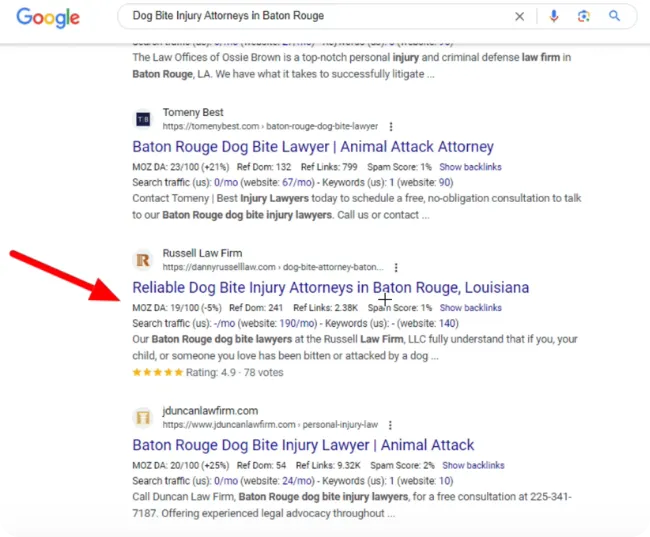Open 'Reliable Dog Bite Injury Attorneys' result title
The height and width of the screenshot is (537, 650).
pos(330,288)
